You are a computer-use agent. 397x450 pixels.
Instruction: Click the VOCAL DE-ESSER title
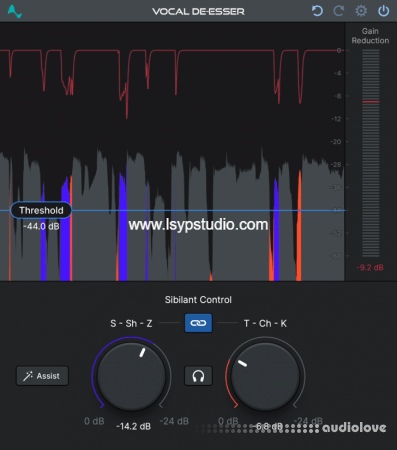coord(198,12)
